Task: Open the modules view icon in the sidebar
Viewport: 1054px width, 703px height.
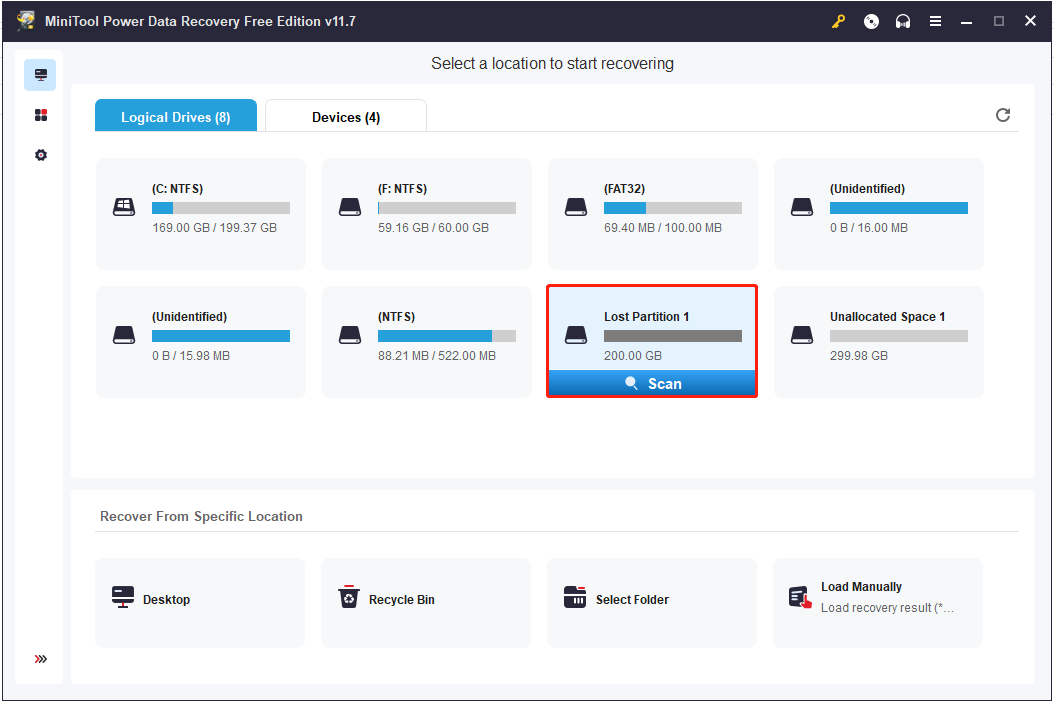Action: (x=40, y=114)
